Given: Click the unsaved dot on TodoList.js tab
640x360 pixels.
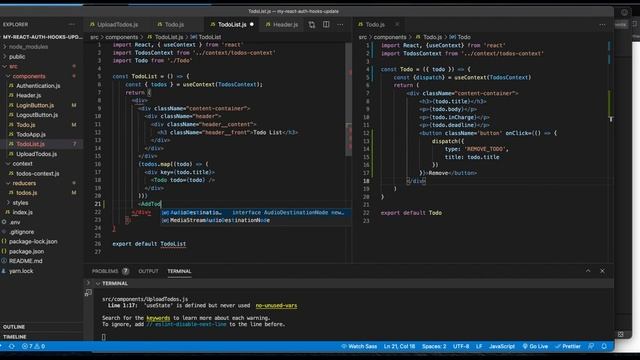Looking at the screenshot, I should pos(252,24).
